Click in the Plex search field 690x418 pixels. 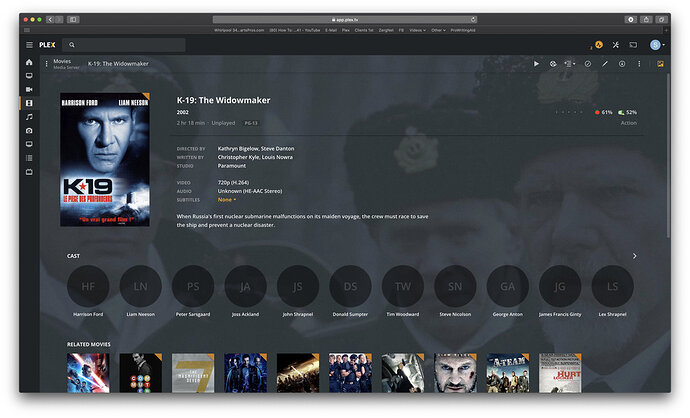pos(124,45)
